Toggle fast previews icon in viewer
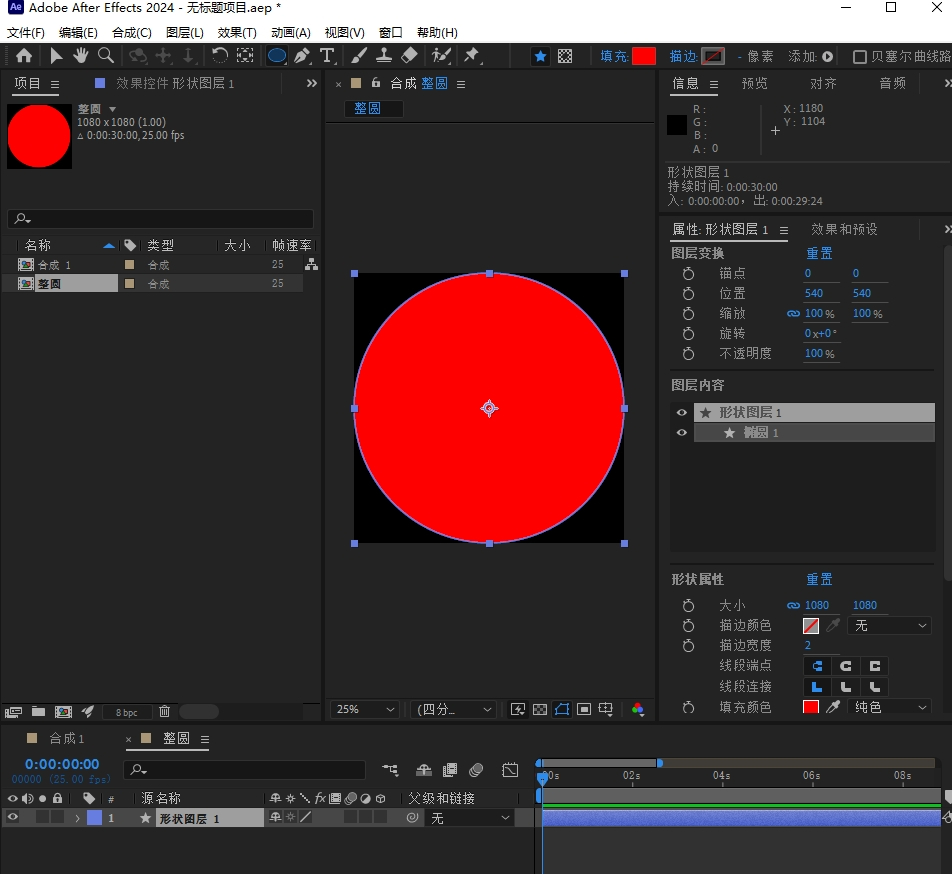This screenshot has width=952, height=874. point(518,709)
